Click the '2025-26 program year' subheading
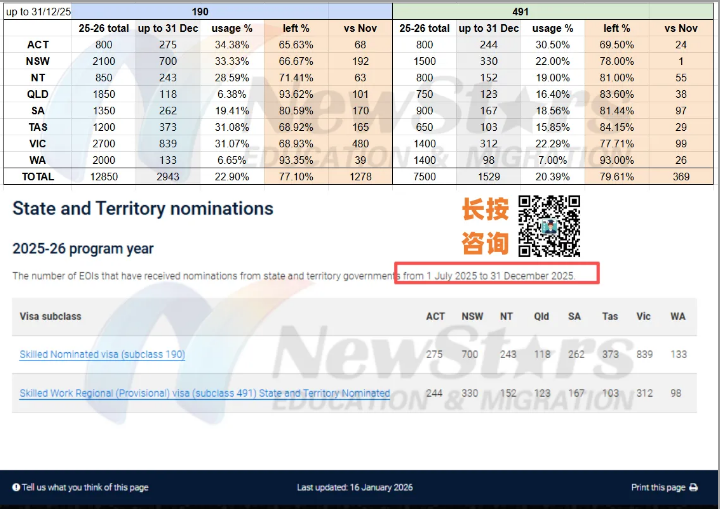 pos(82,248)
